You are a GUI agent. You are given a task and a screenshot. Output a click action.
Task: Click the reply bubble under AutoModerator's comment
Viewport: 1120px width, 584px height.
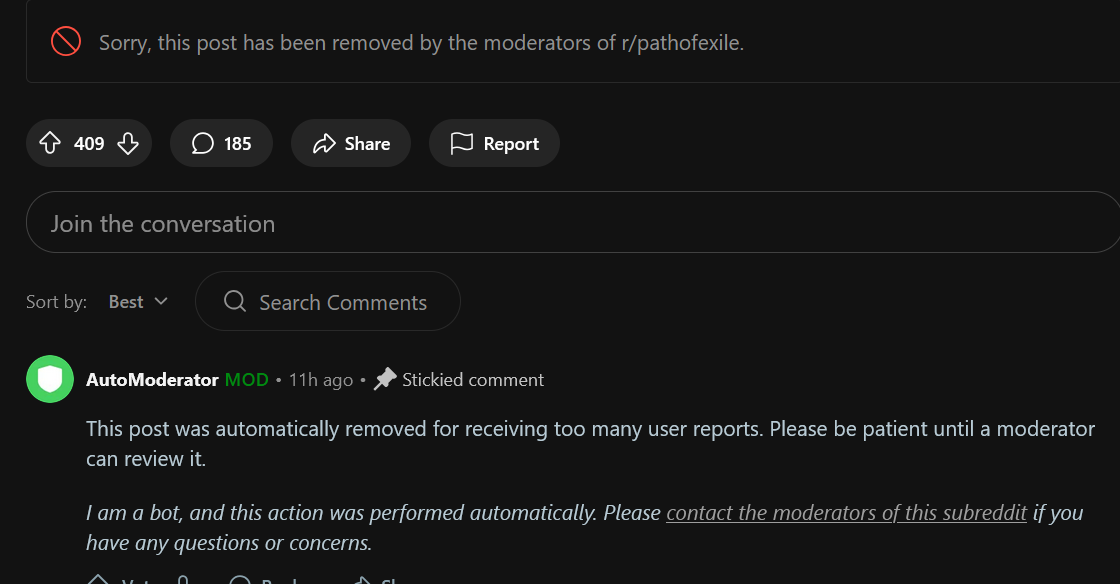click(240, 580)
